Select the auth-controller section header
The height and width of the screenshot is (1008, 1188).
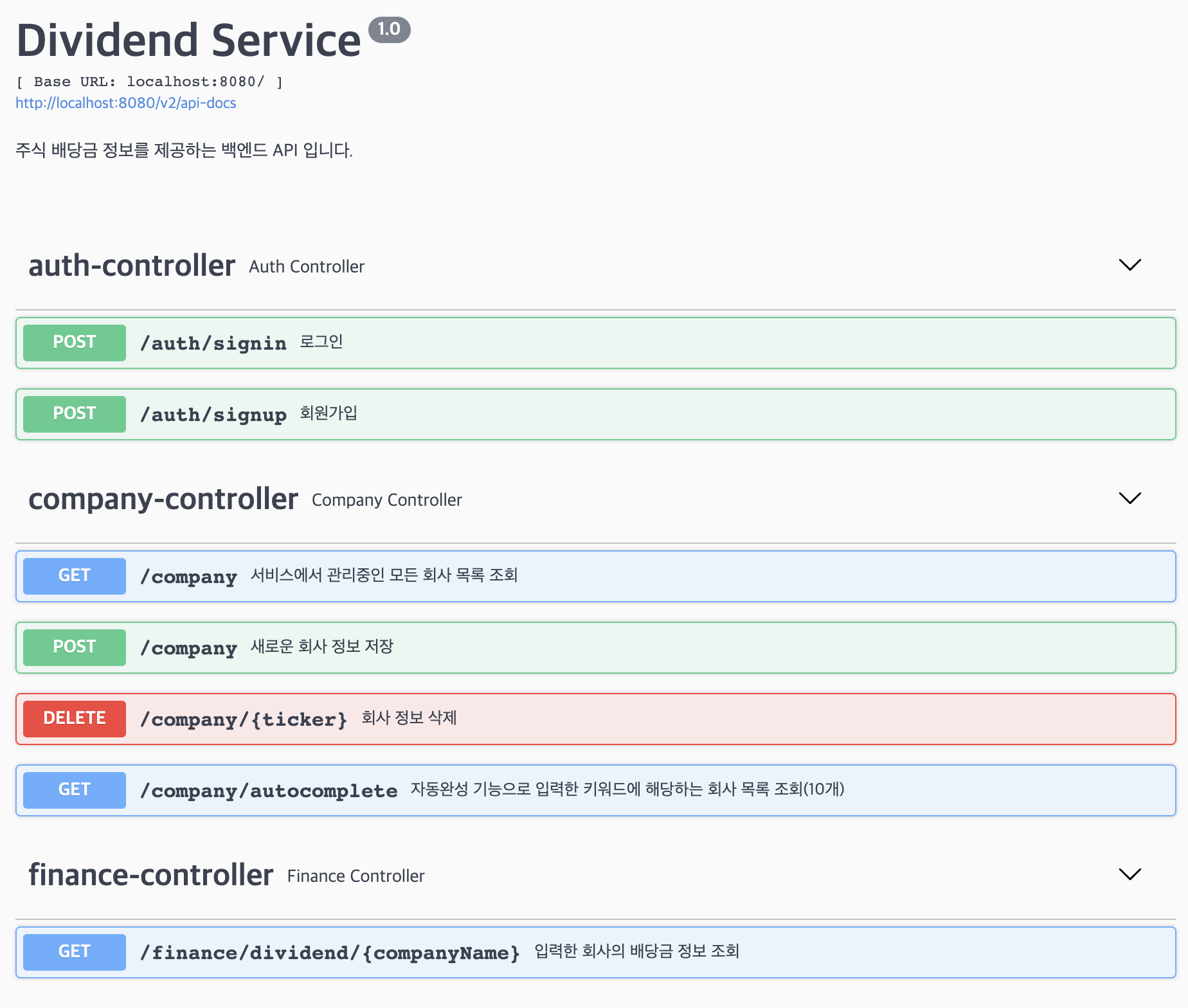131,265
